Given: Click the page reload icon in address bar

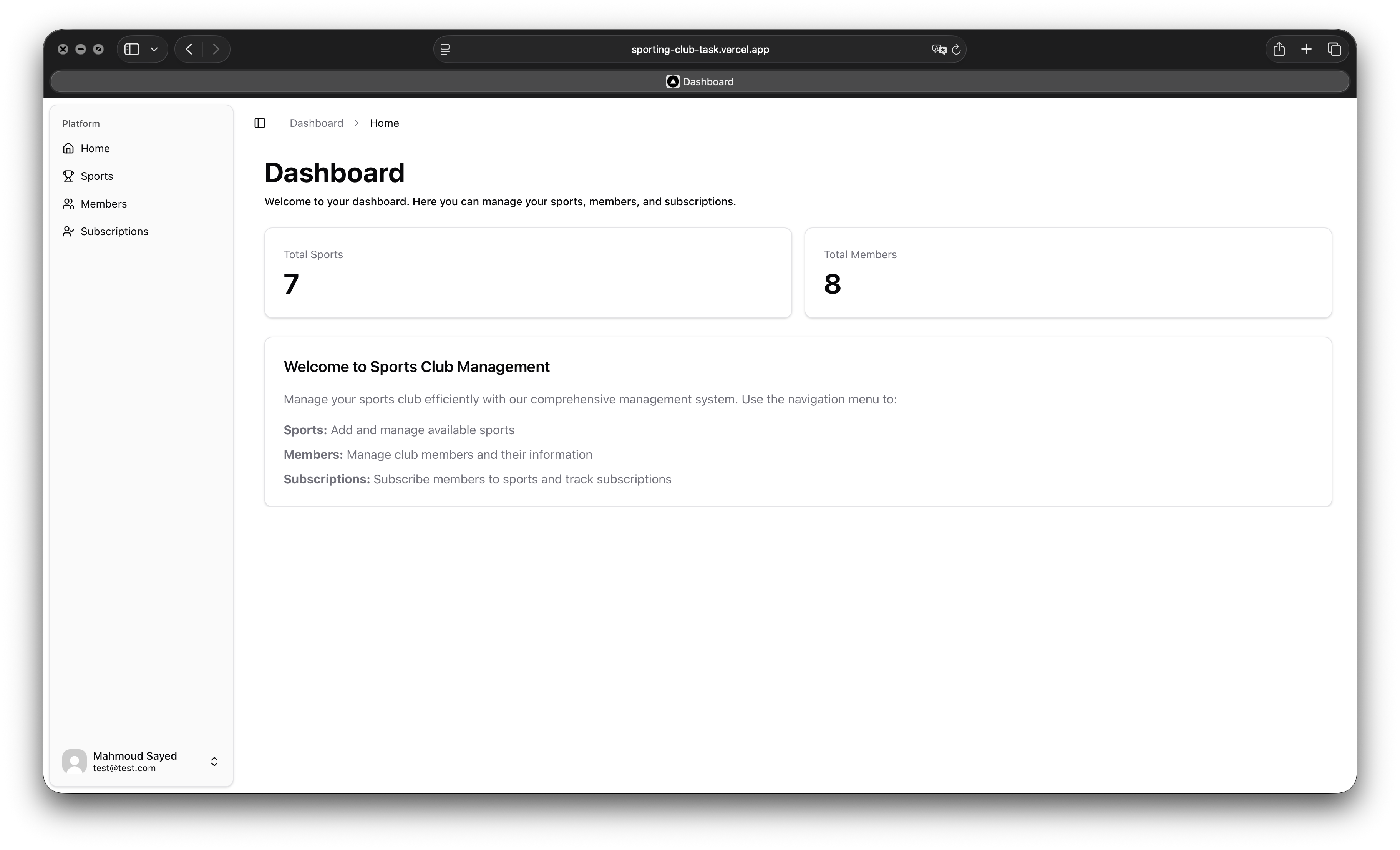Looking at the screenshot, I should click(956, 50).
